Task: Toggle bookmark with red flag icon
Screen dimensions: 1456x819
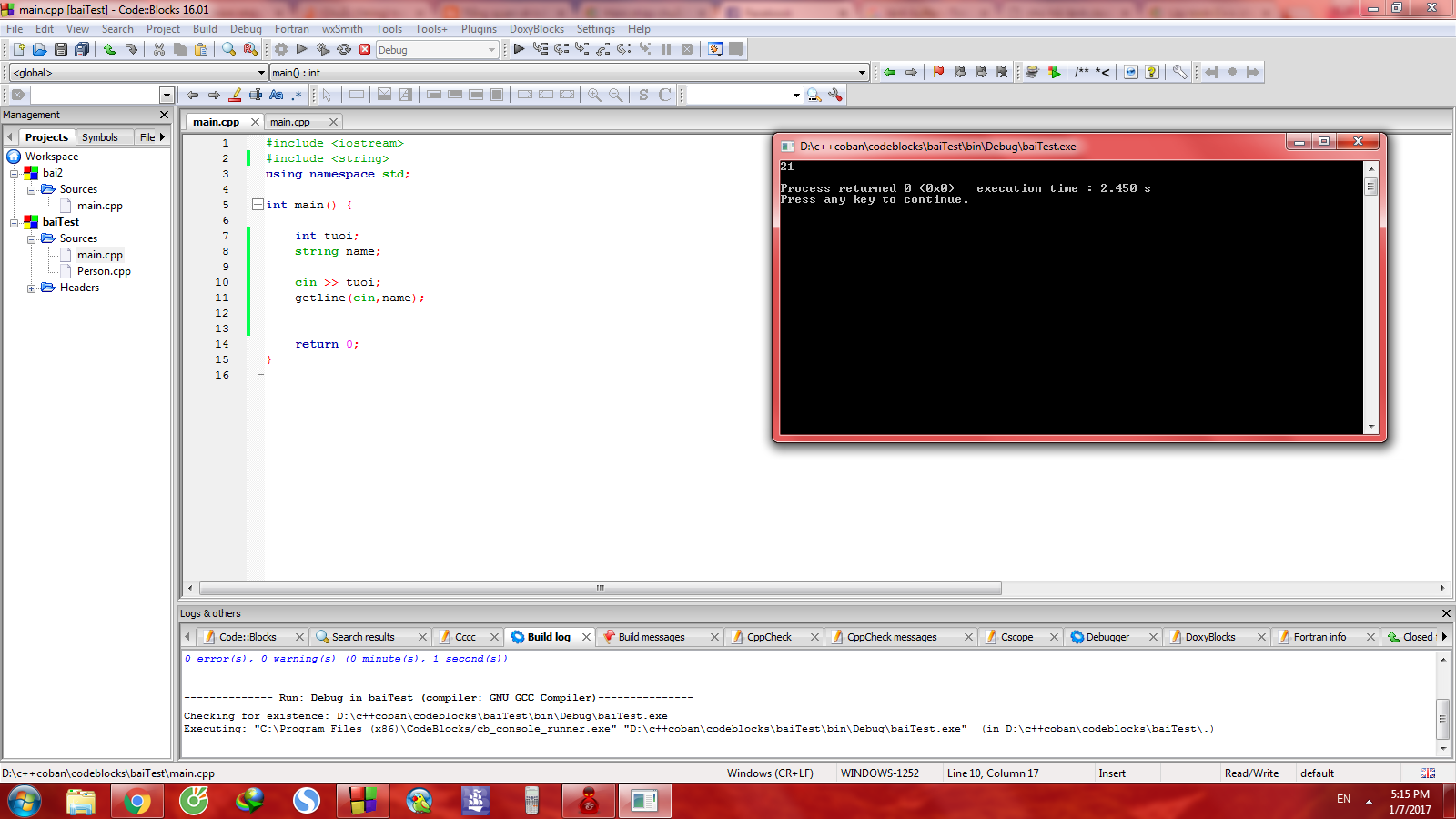Action: coord(938,72)
